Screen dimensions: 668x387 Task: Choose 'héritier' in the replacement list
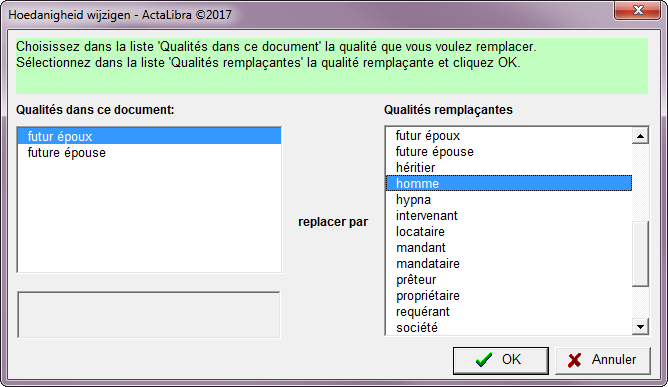coord(509,168)
